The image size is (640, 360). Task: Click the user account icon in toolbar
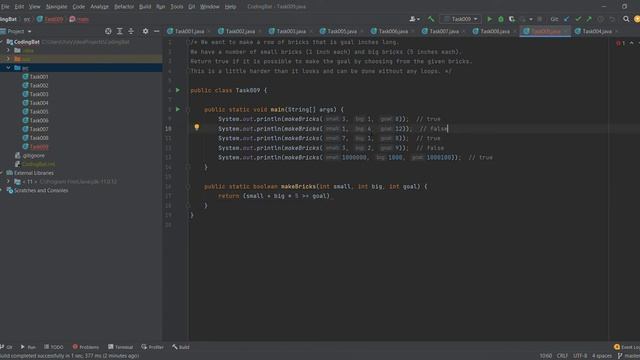tap(414, 19)
